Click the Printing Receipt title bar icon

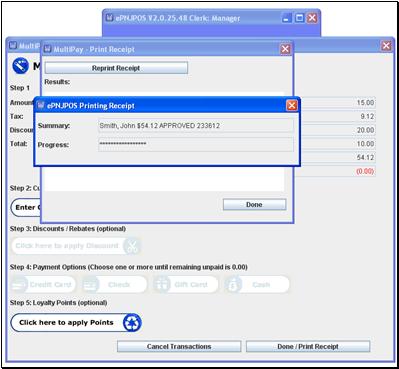(41, 105)
